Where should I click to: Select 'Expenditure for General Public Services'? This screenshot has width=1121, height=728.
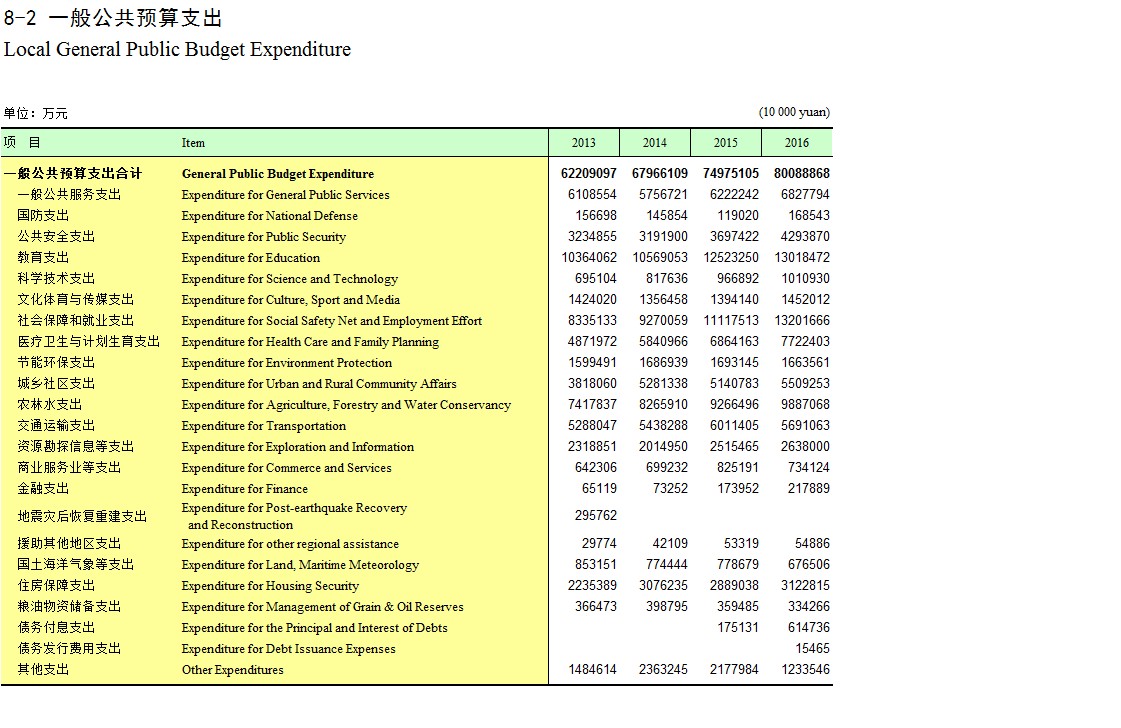285,195
